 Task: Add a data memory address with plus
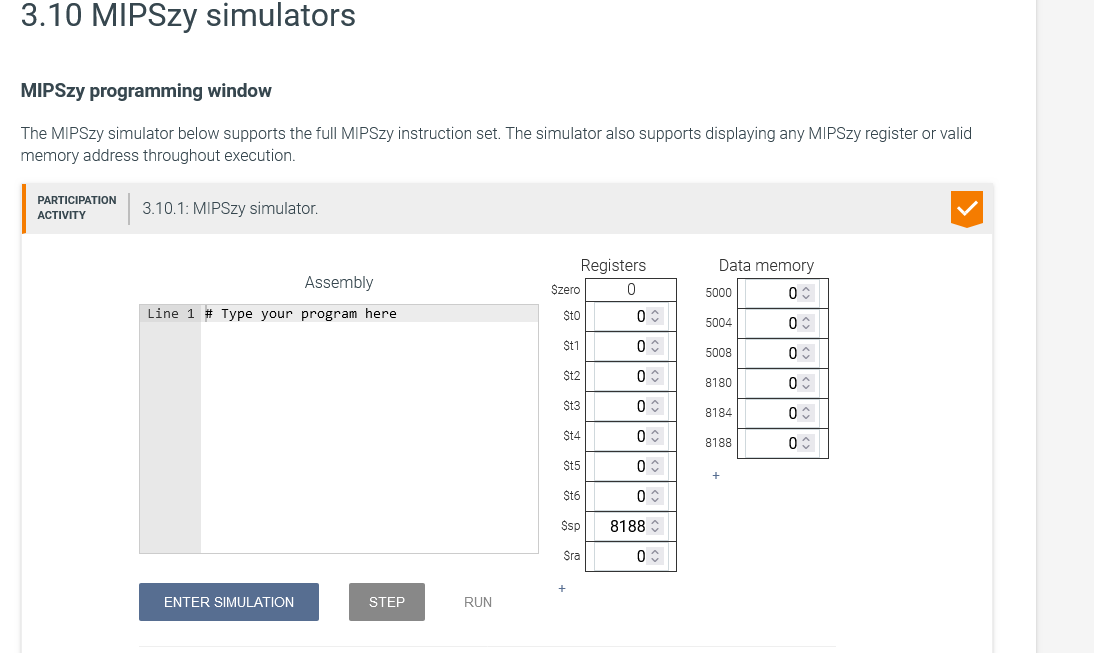(716, 475)
